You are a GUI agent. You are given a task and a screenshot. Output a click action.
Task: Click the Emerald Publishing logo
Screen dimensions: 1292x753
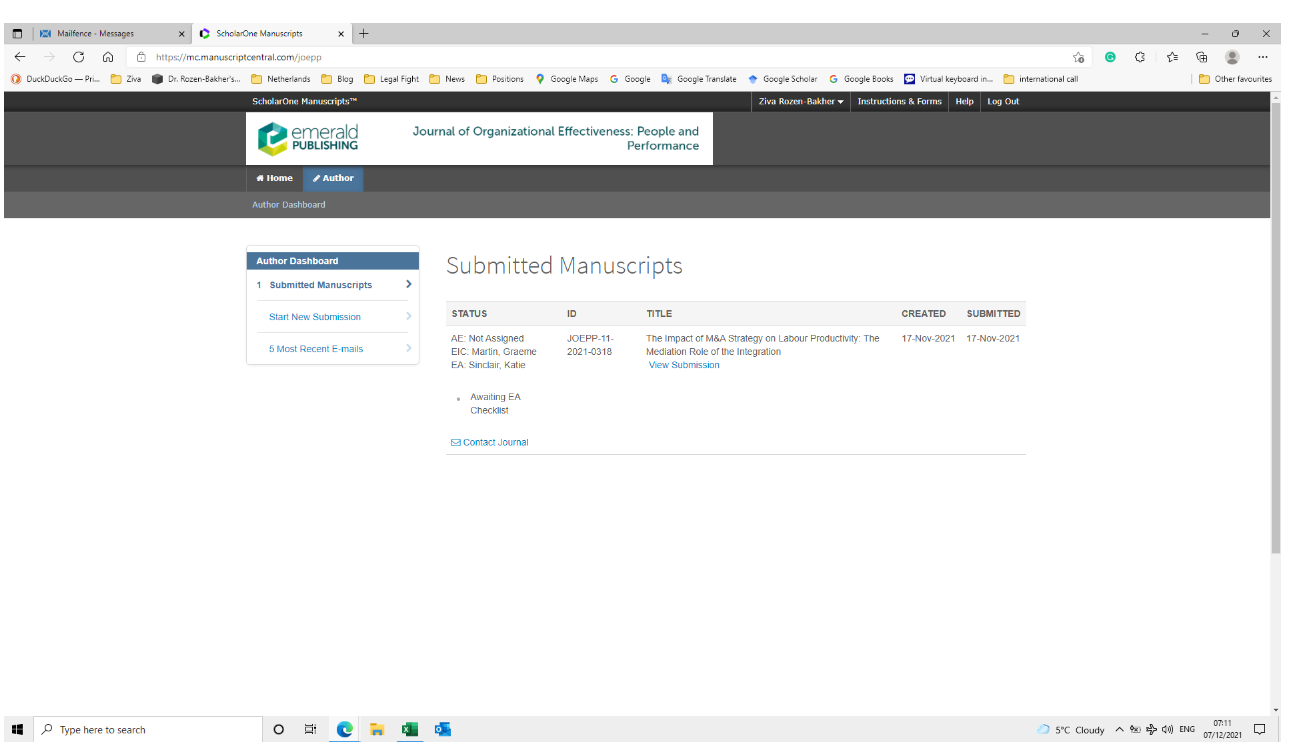coord(308,138)
